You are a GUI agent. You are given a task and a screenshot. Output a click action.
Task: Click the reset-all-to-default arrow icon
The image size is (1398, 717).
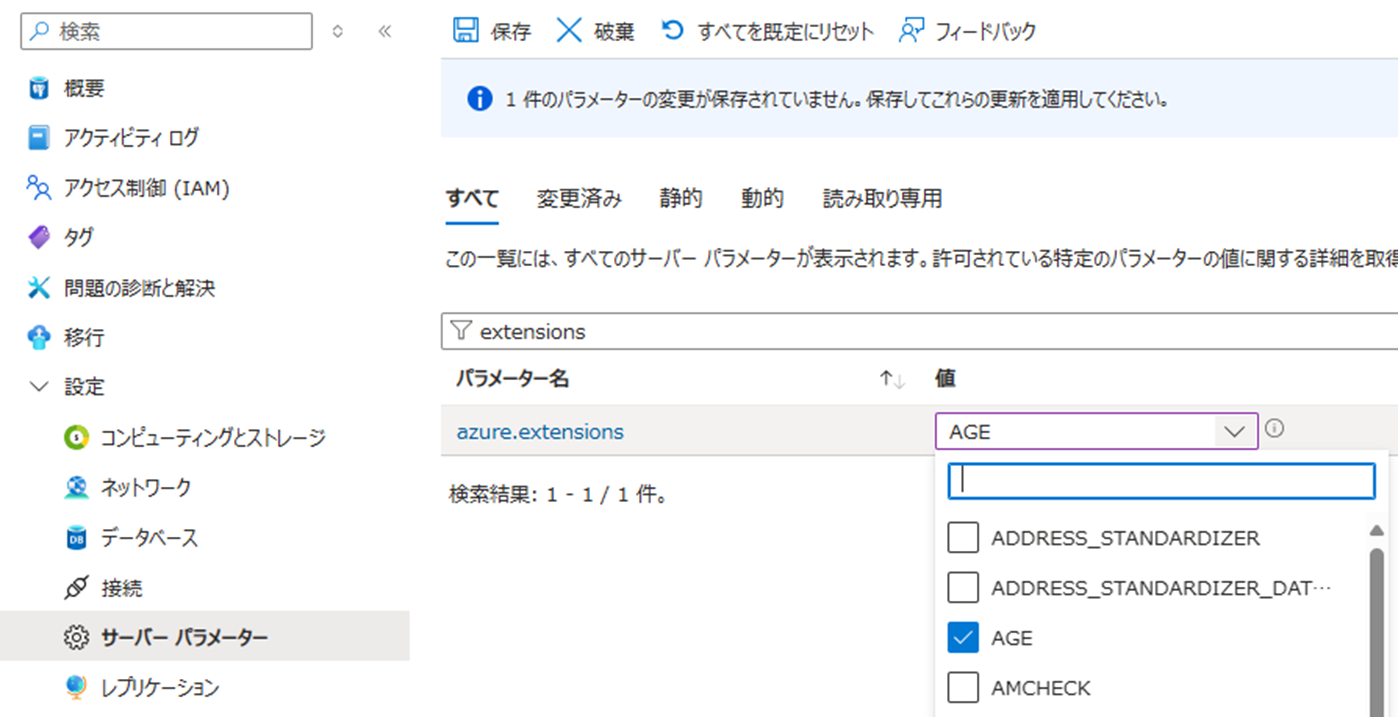point(673,30)
